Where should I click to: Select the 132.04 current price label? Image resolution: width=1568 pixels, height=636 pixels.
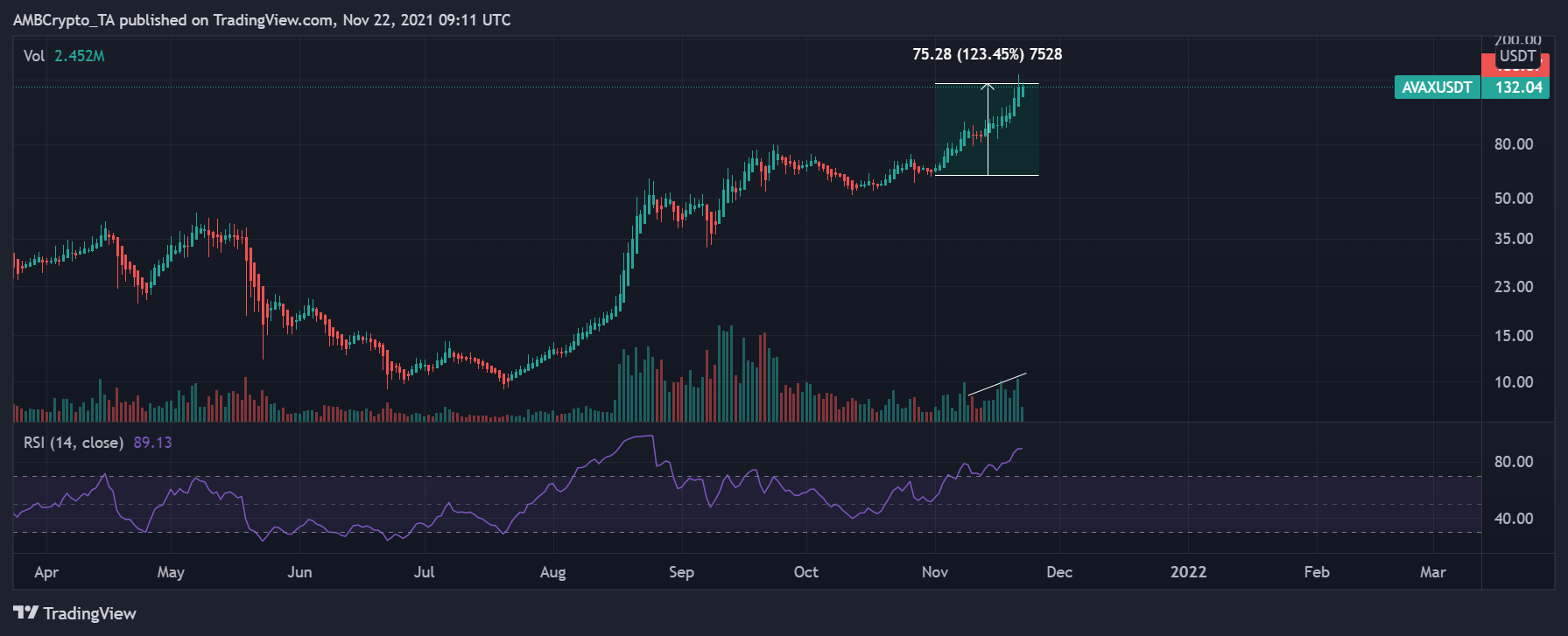pos(1518,87)
